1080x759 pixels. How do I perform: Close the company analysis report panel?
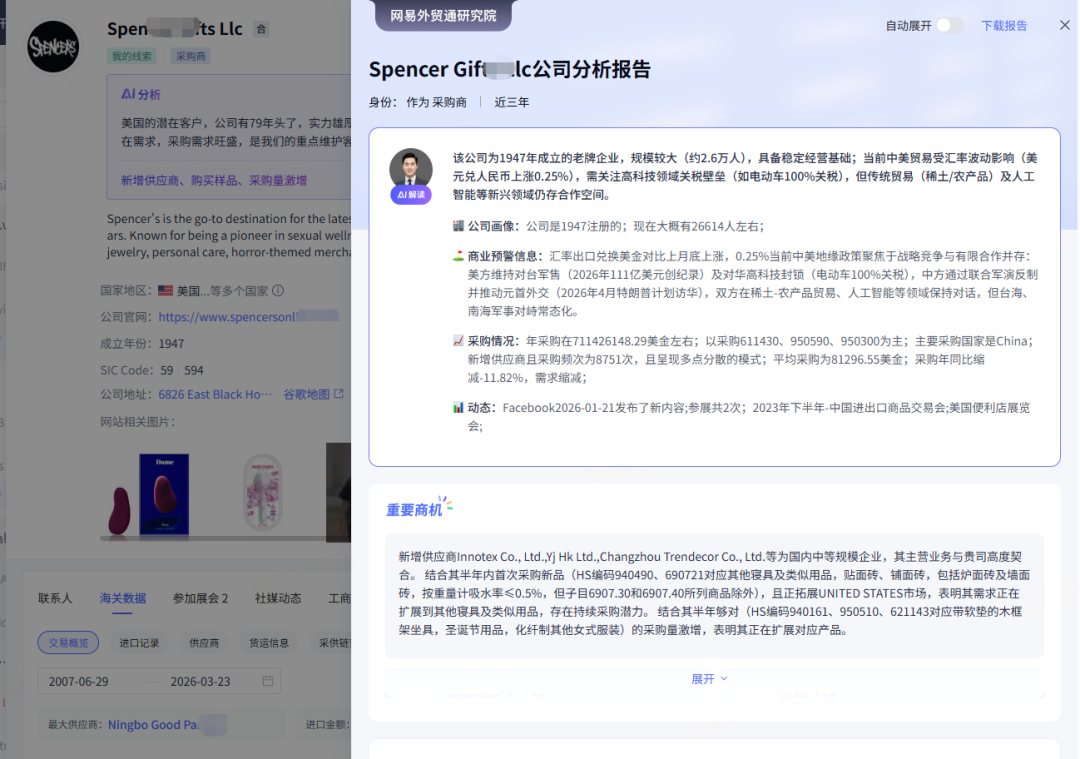(1064, 25)
